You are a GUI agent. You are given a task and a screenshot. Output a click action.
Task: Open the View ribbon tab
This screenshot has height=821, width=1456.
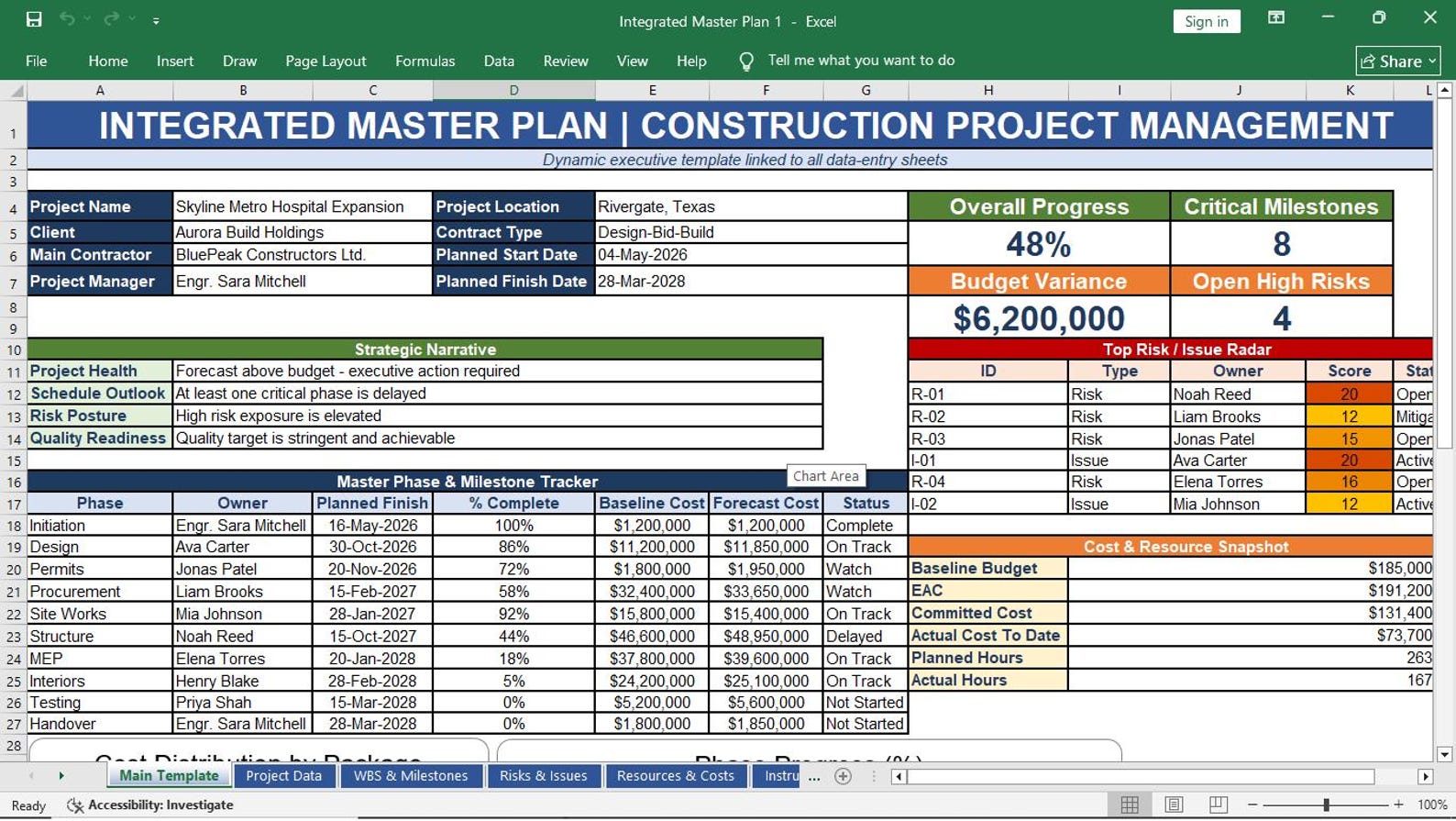click(632, 61)
